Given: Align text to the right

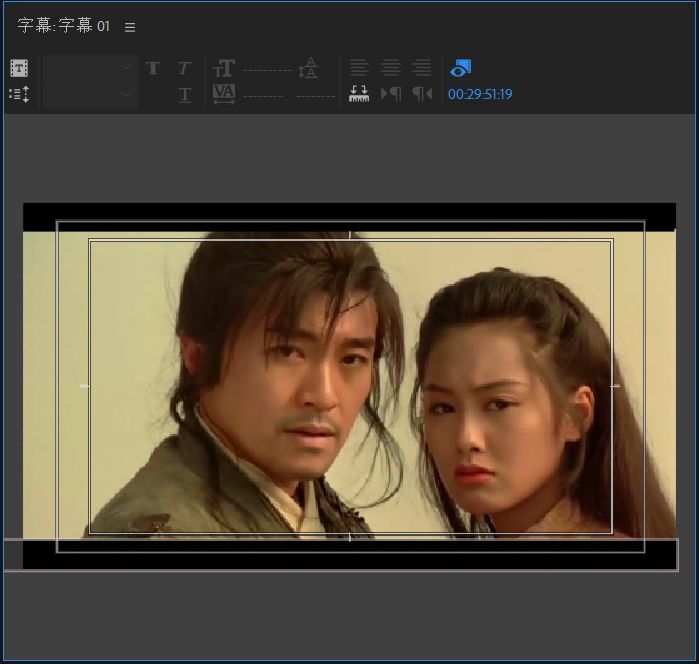Looking at the screenshot, I should [x=422, y=68].
